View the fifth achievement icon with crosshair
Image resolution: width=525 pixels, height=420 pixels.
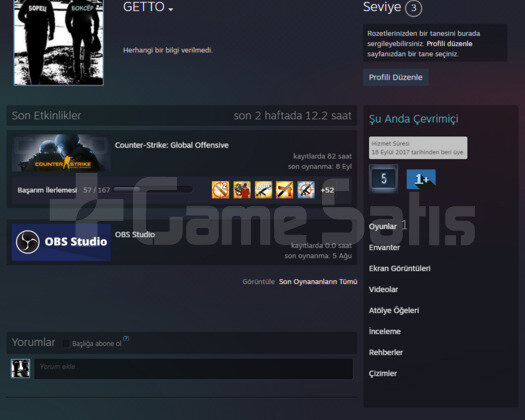pyautogui.click(x=306, y=190)
